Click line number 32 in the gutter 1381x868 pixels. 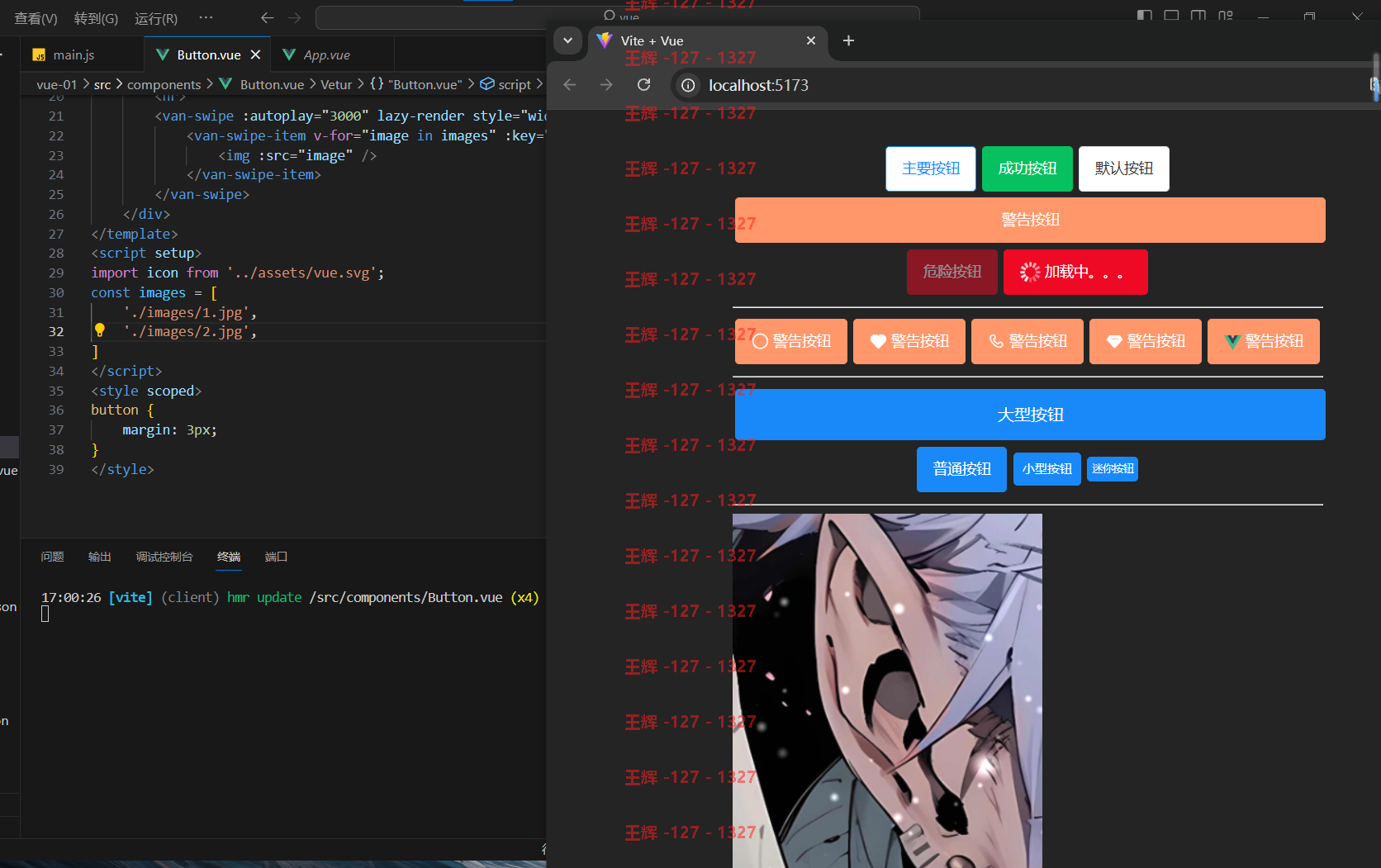[55, 331]
